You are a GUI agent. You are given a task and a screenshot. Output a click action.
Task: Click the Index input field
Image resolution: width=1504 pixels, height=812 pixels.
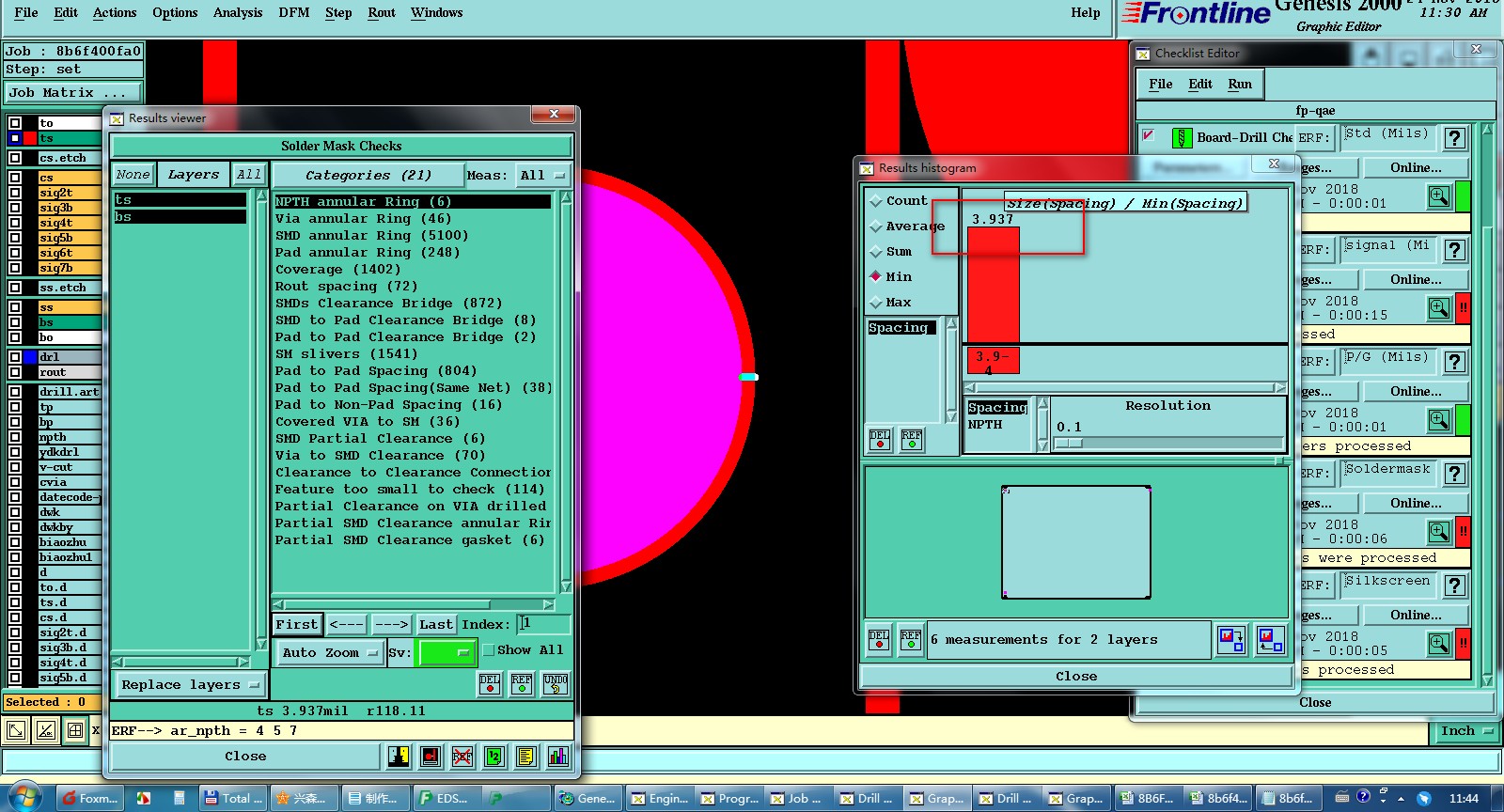click(543, 624)
